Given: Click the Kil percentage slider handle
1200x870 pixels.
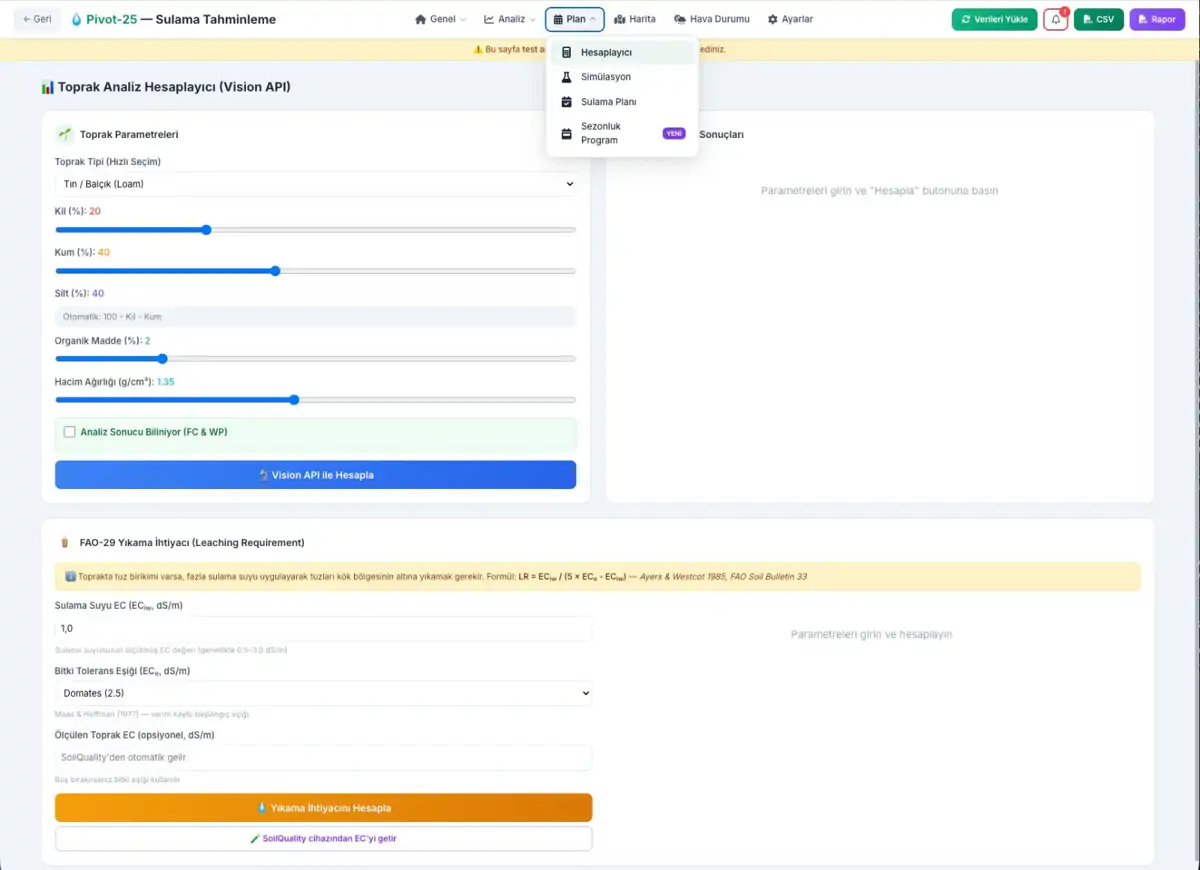Looking at the screenshot, I should pos(206,230).
